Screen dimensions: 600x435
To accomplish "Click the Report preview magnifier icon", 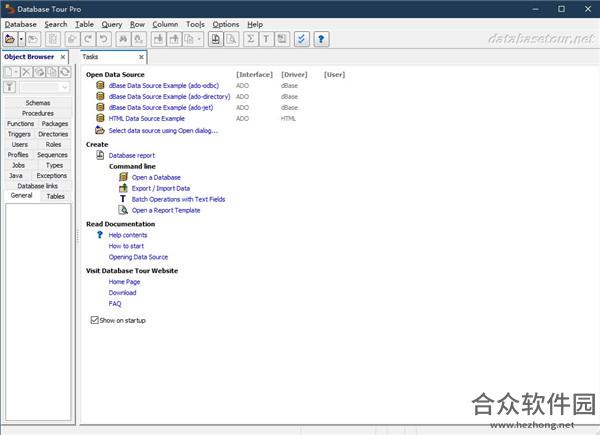I will tap(232, 39).
